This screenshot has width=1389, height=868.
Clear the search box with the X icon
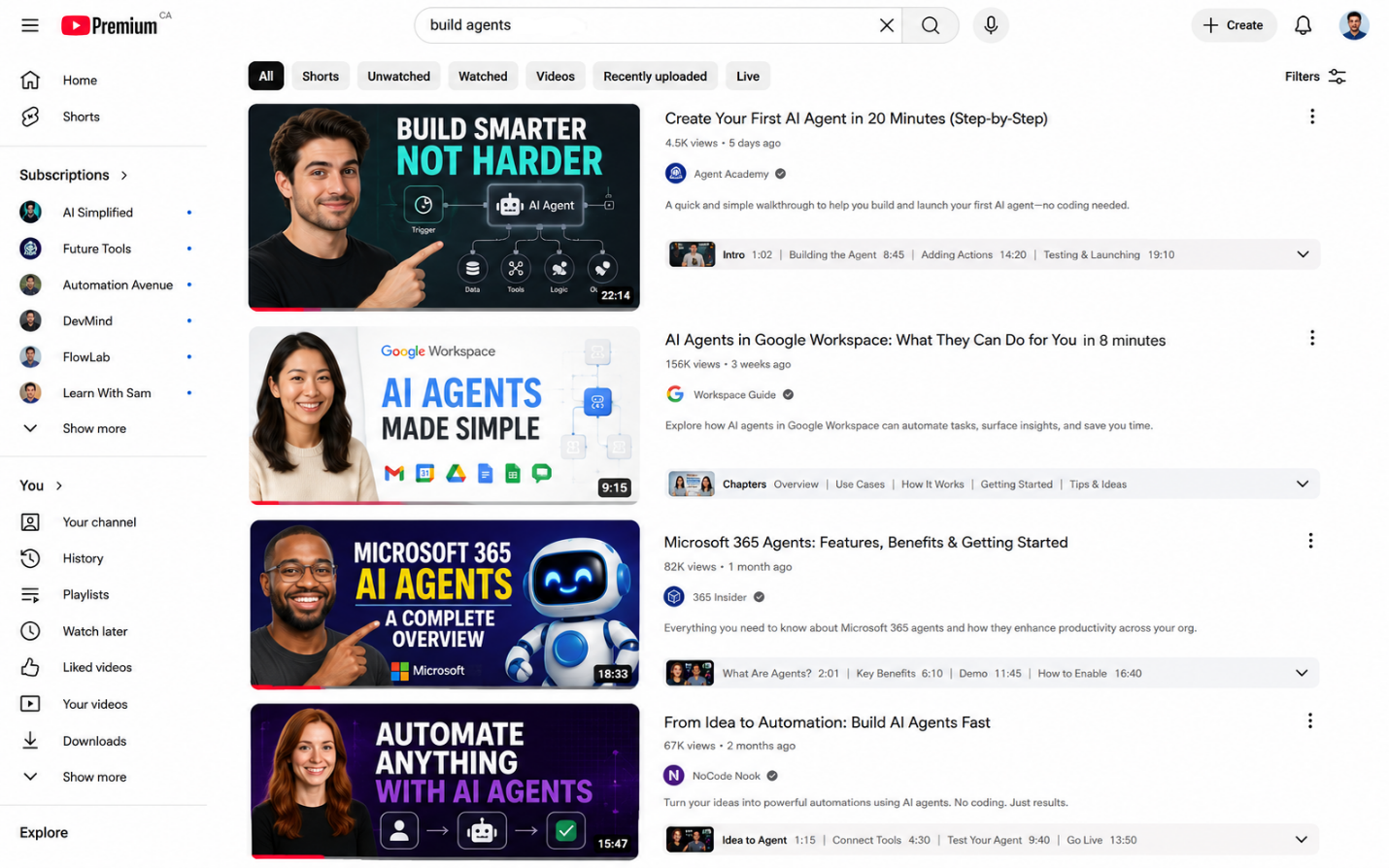coord(886,25)
